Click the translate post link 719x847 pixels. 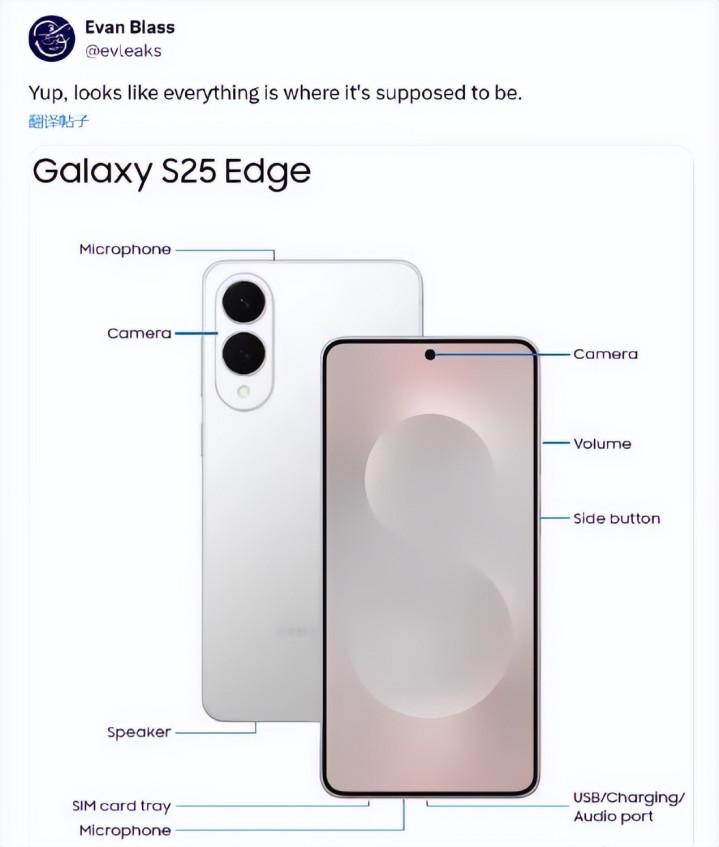pos(58,121)
